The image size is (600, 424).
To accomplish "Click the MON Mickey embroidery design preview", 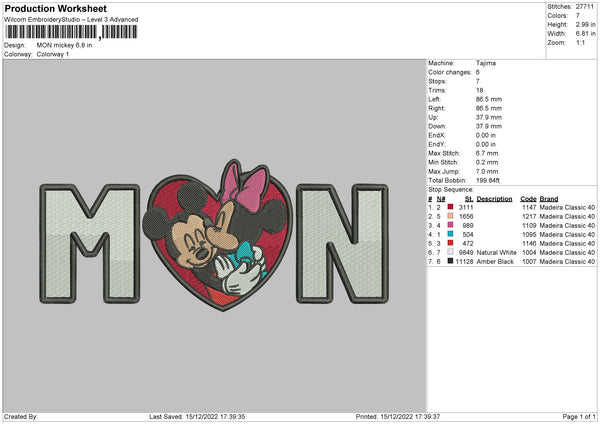I will [214, 236].
